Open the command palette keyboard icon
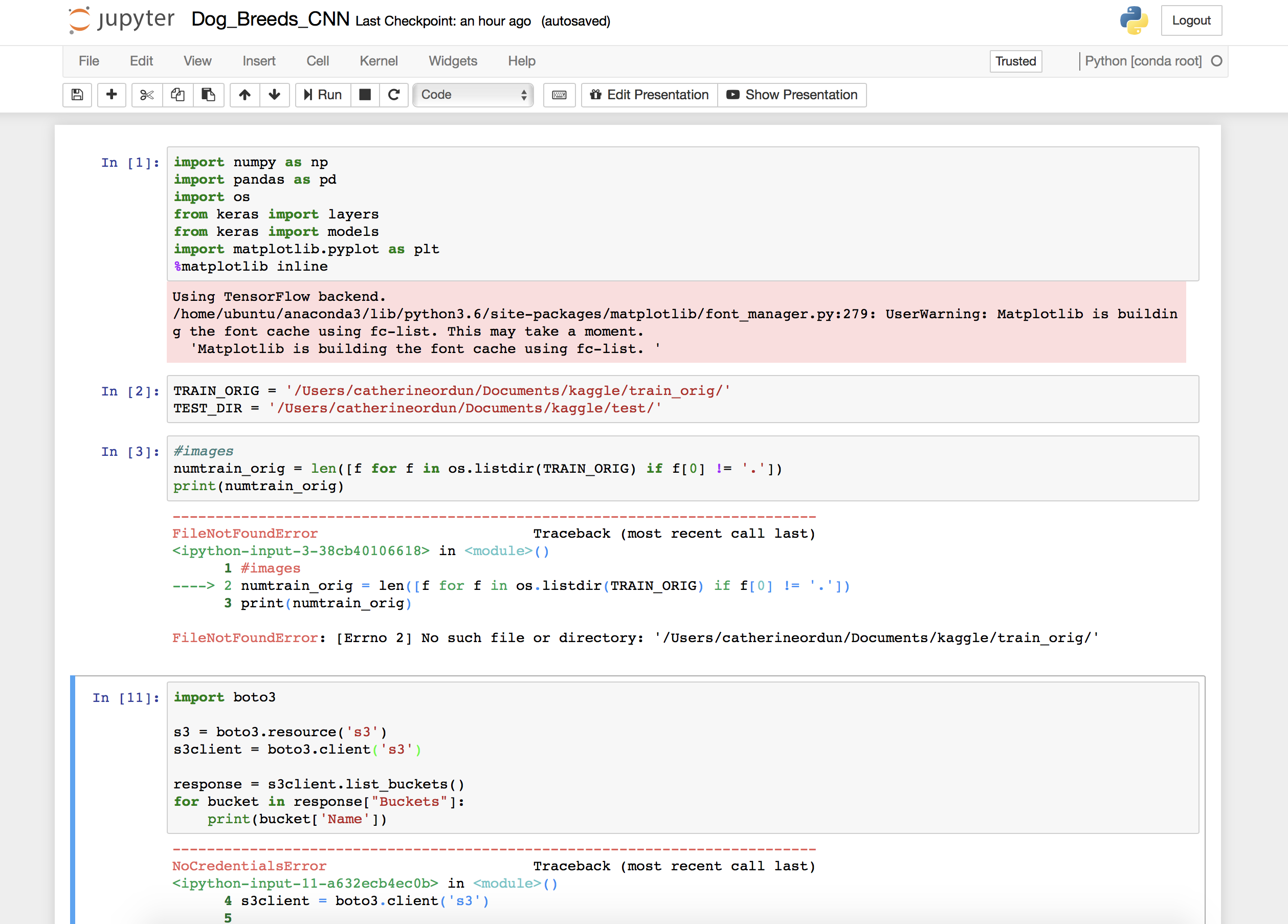The image size is (1288, 924). 559,95
